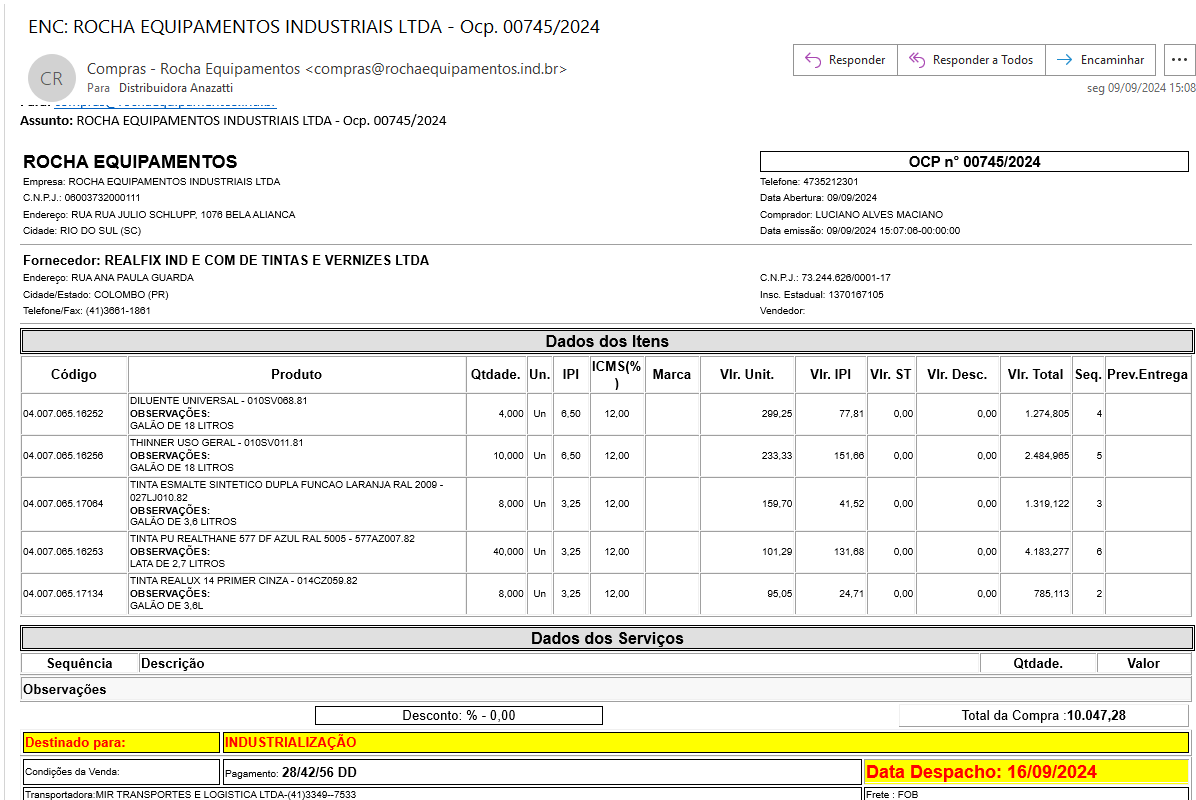Forward the email with Encaminhar
Image resolution: width=1196 pixels, height=800 pixels.
pos(1101,60)
